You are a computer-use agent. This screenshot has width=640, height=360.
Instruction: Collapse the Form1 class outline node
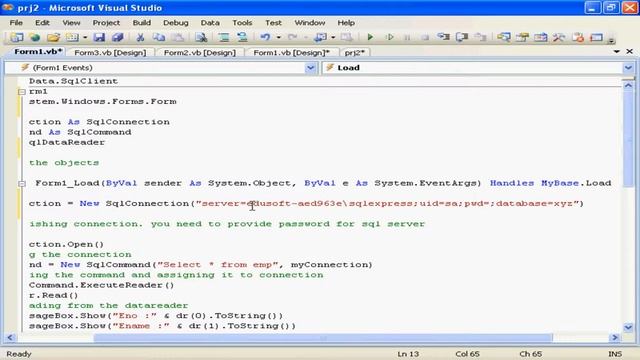pyautogui.click(x=22, y=92)
